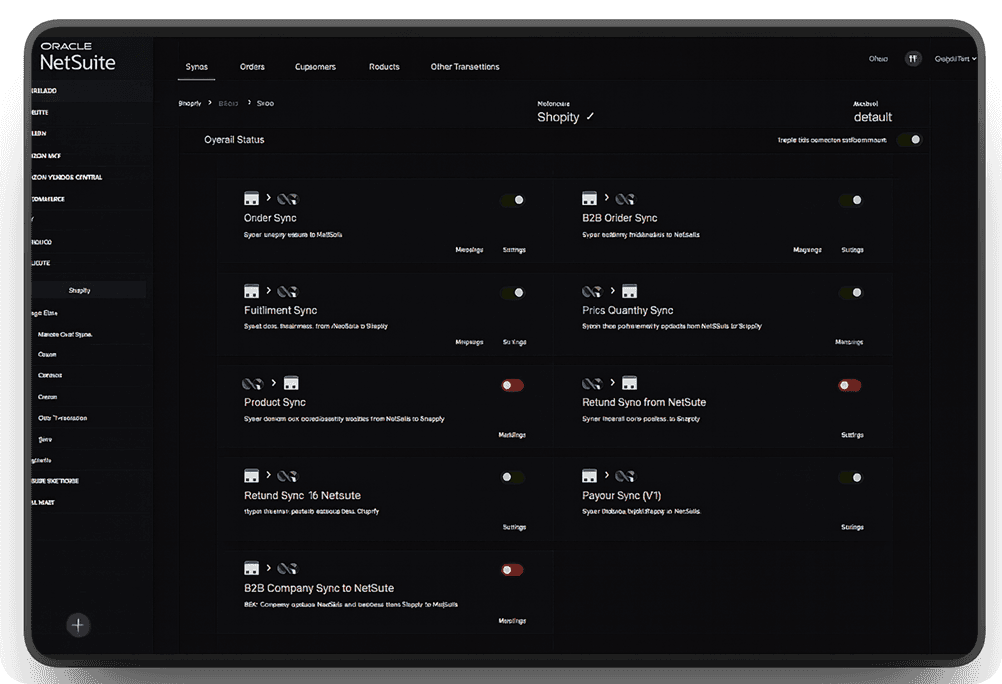Toggle the switch next to Overall Status

(911, 141)
